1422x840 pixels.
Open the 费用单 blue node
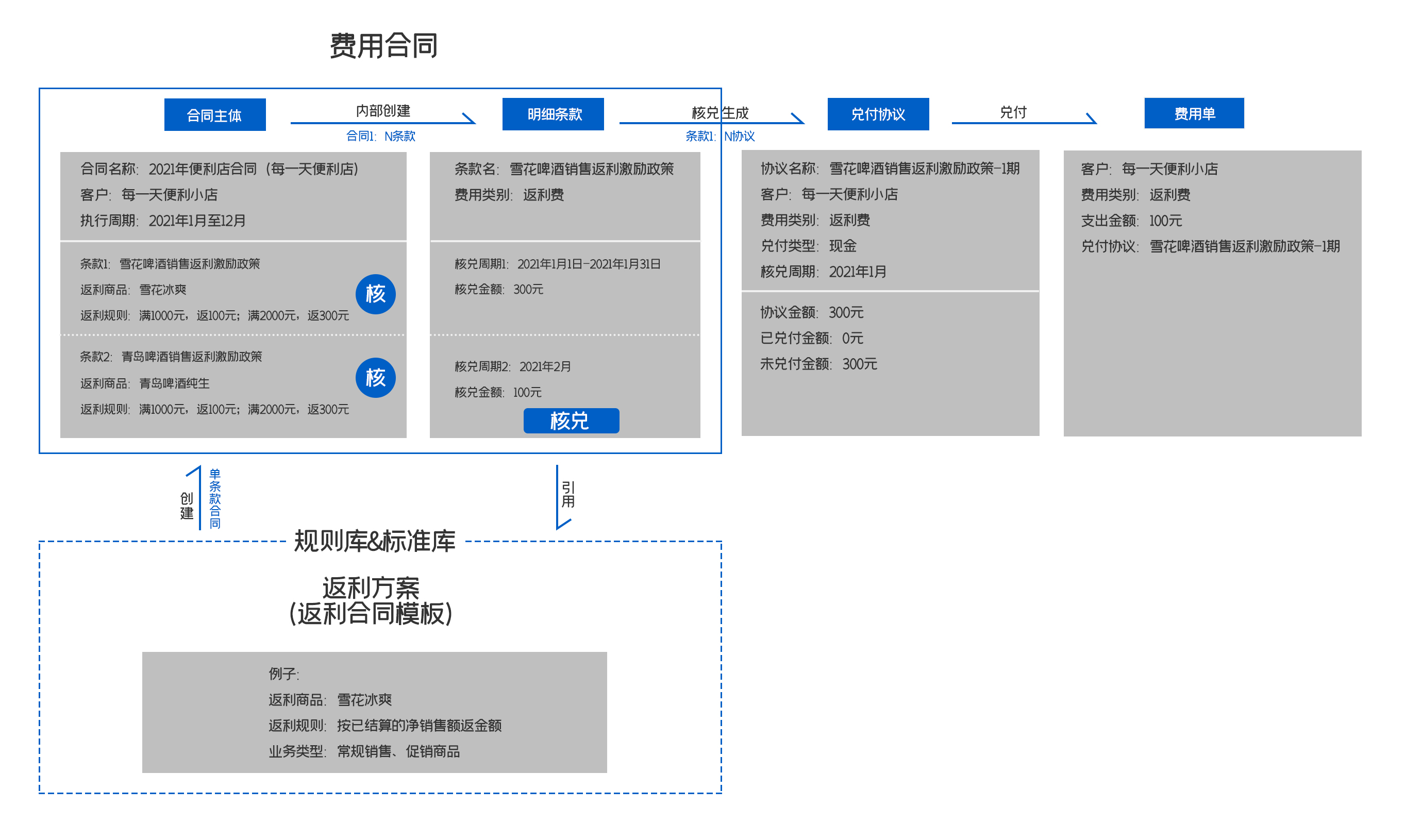pyautogui.click(x=1194, y=113)
